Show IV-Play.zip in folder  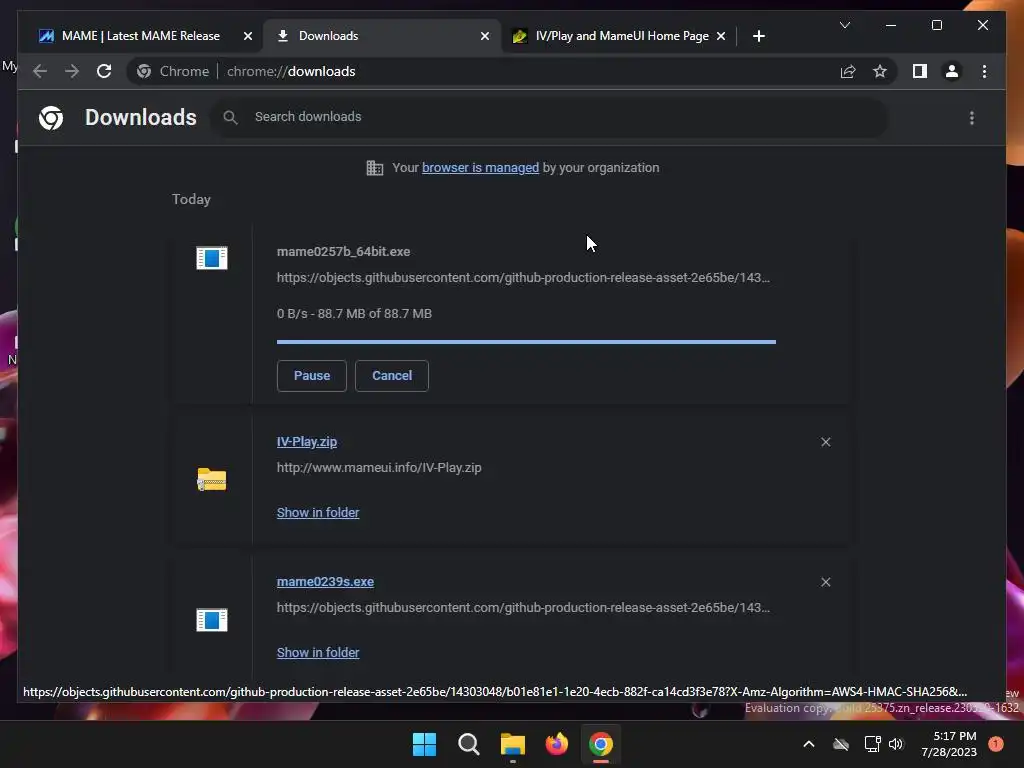tap(318, 513)
